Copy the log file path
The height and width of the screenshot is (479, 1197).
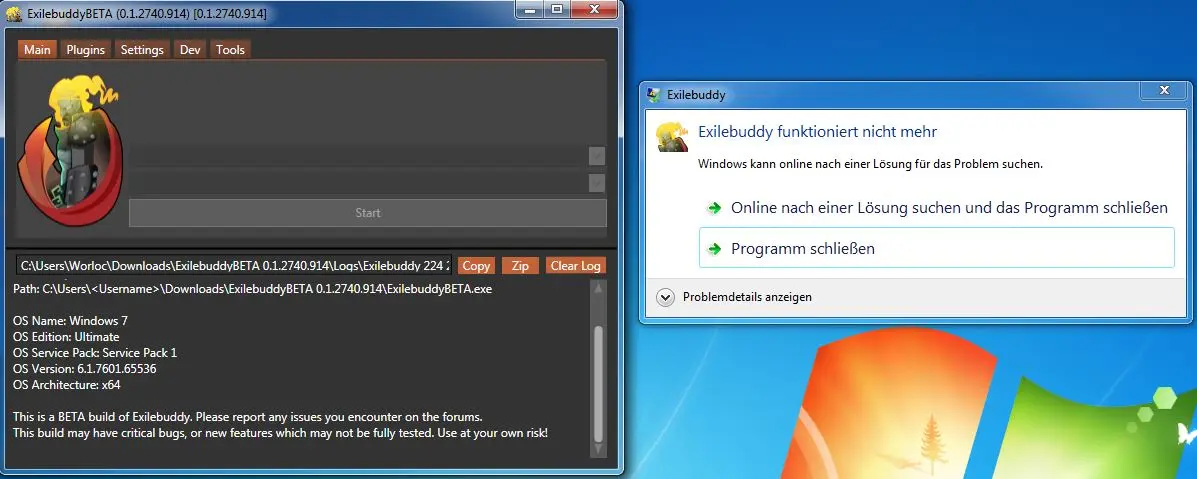click(476, 266)
